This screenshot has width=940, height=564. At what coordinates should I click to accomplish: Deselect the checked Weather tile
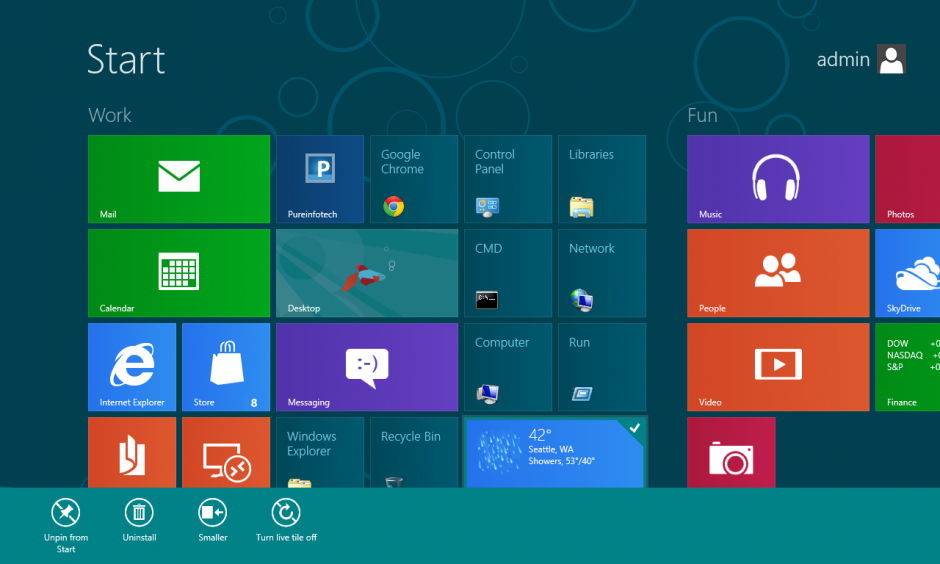point(555,453)
